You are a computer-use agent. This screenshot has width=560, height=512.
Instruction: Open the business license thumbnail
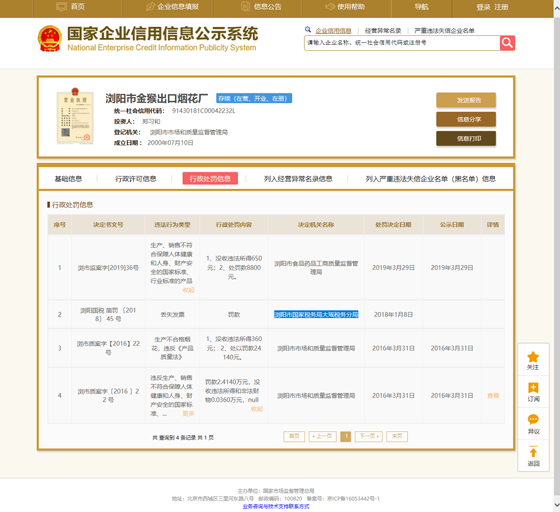tap(75, 116)
